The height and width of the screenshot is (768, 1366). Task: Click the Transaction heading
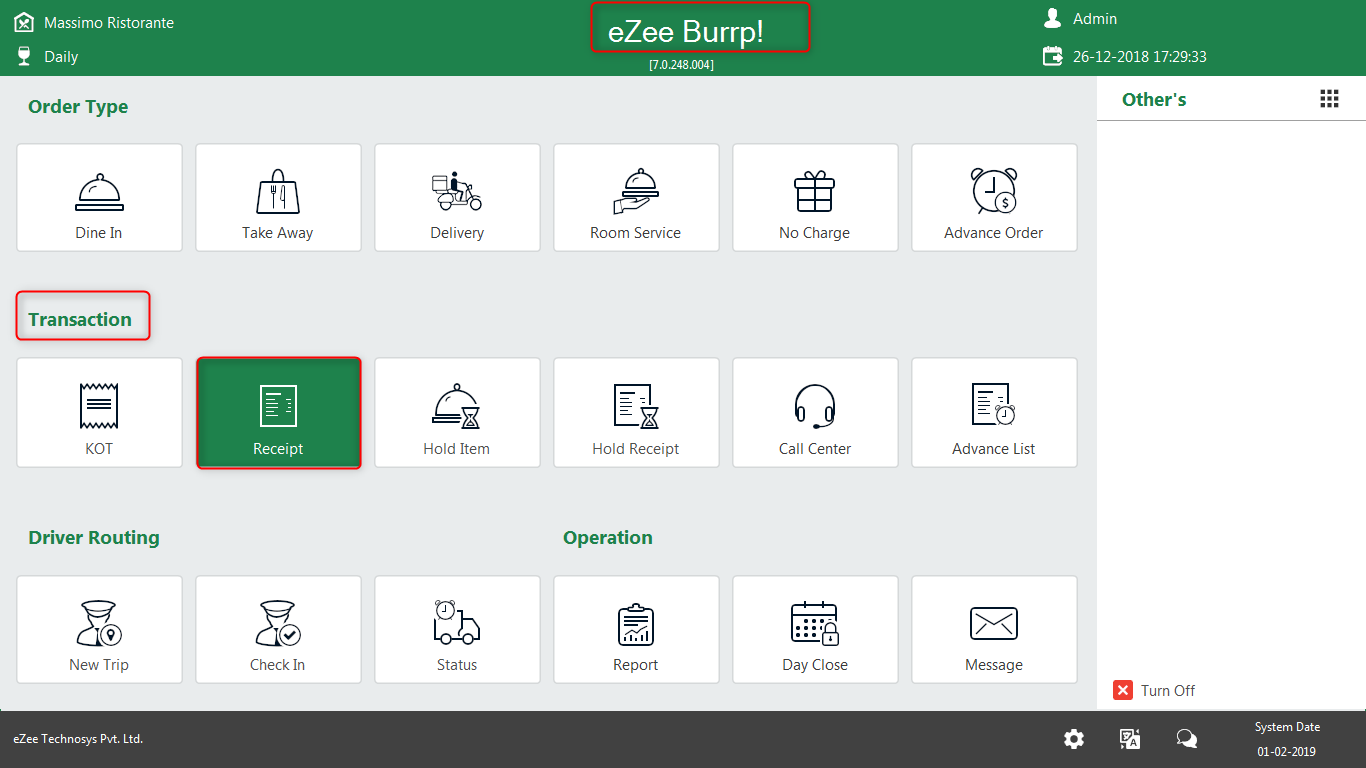tap(80, 320)
